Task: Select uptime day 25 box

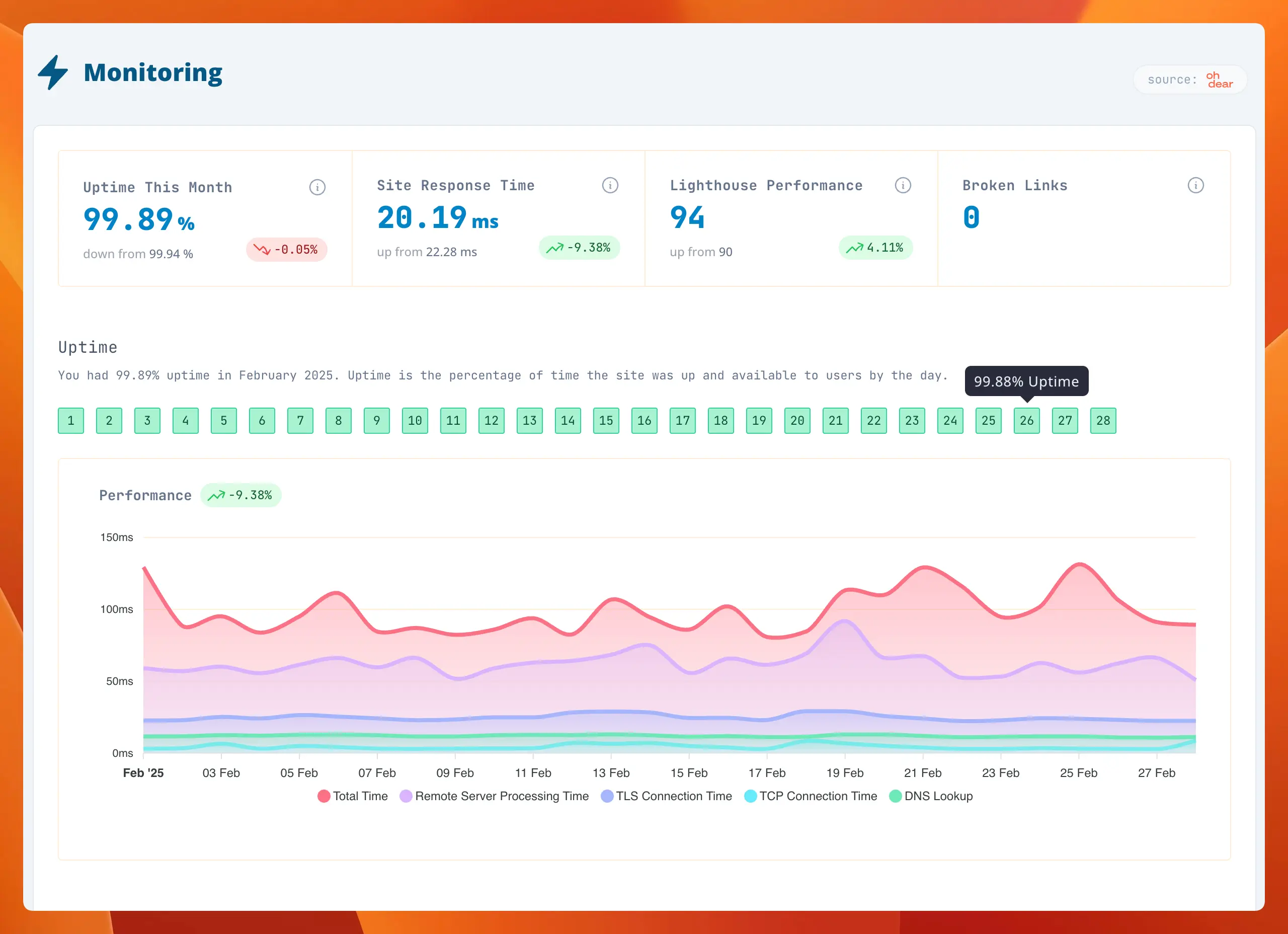Action: (989, 420)
